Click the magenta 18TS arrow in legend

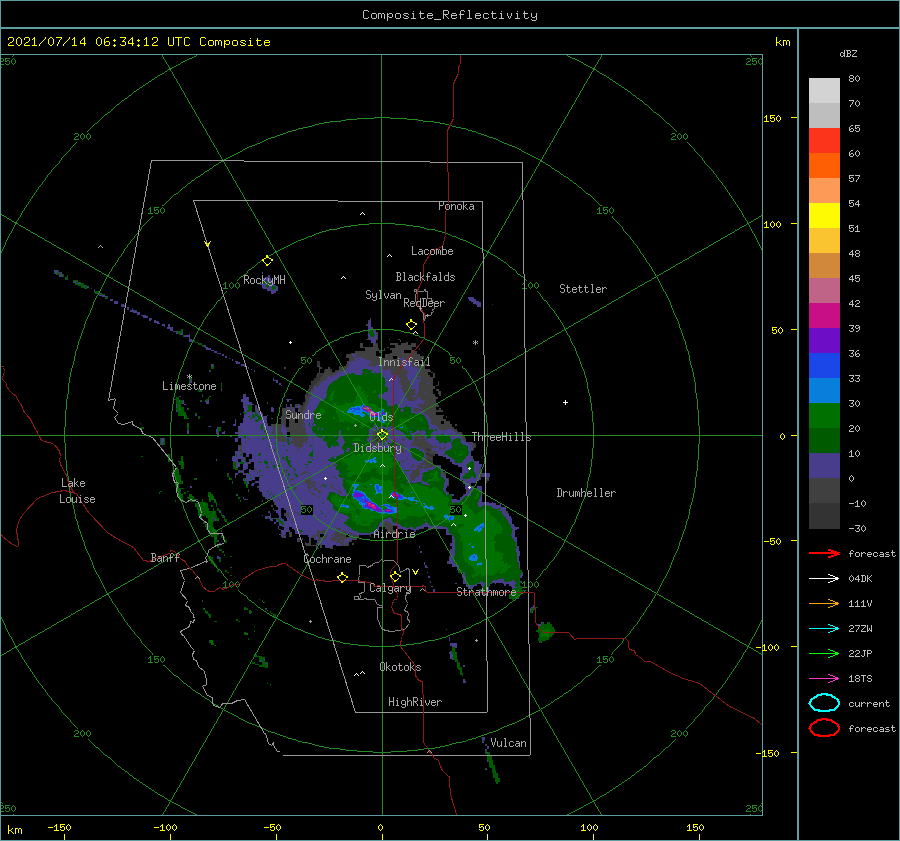coord(824,679)
